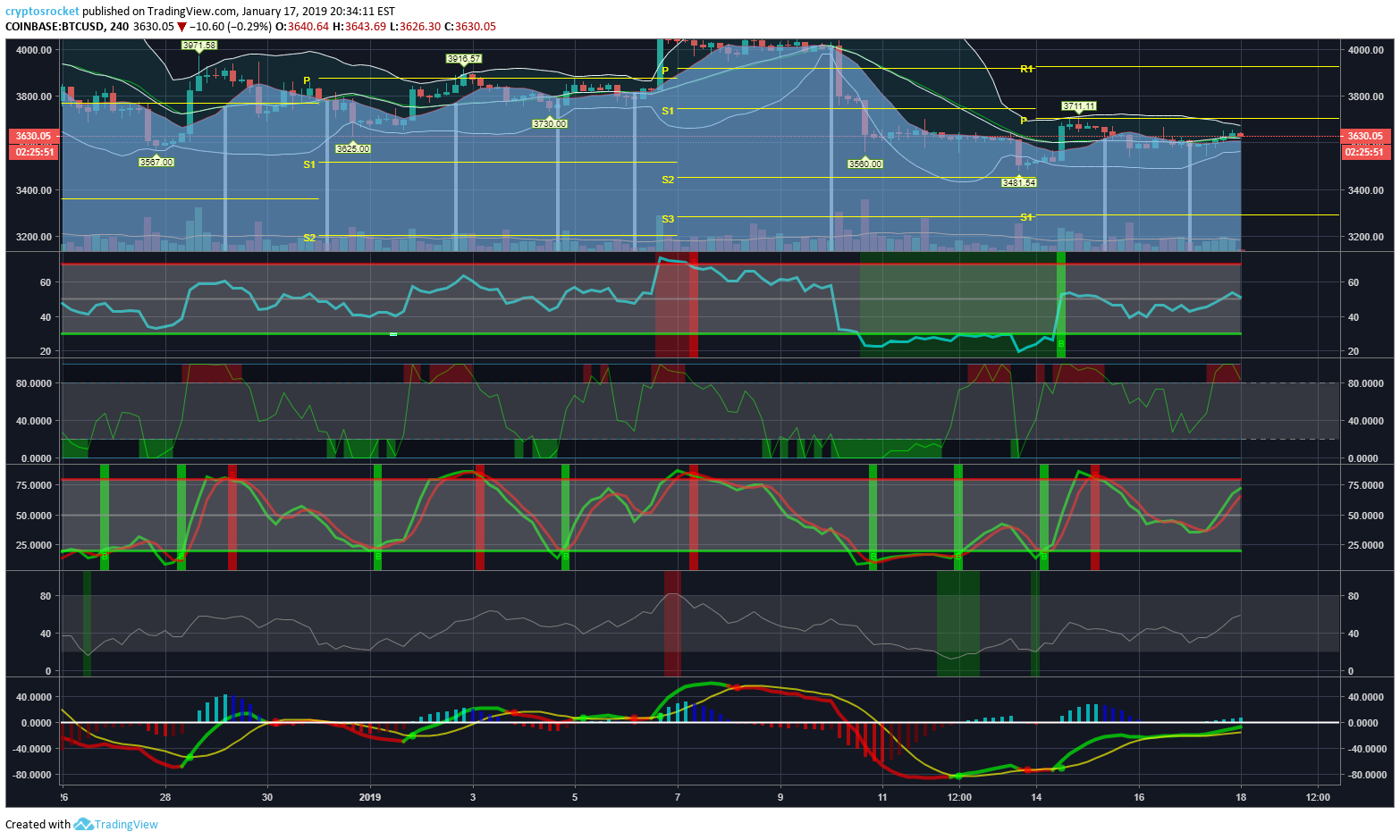Click 75.0000 on the stochastic pane's right axis

click(1366, 485)
